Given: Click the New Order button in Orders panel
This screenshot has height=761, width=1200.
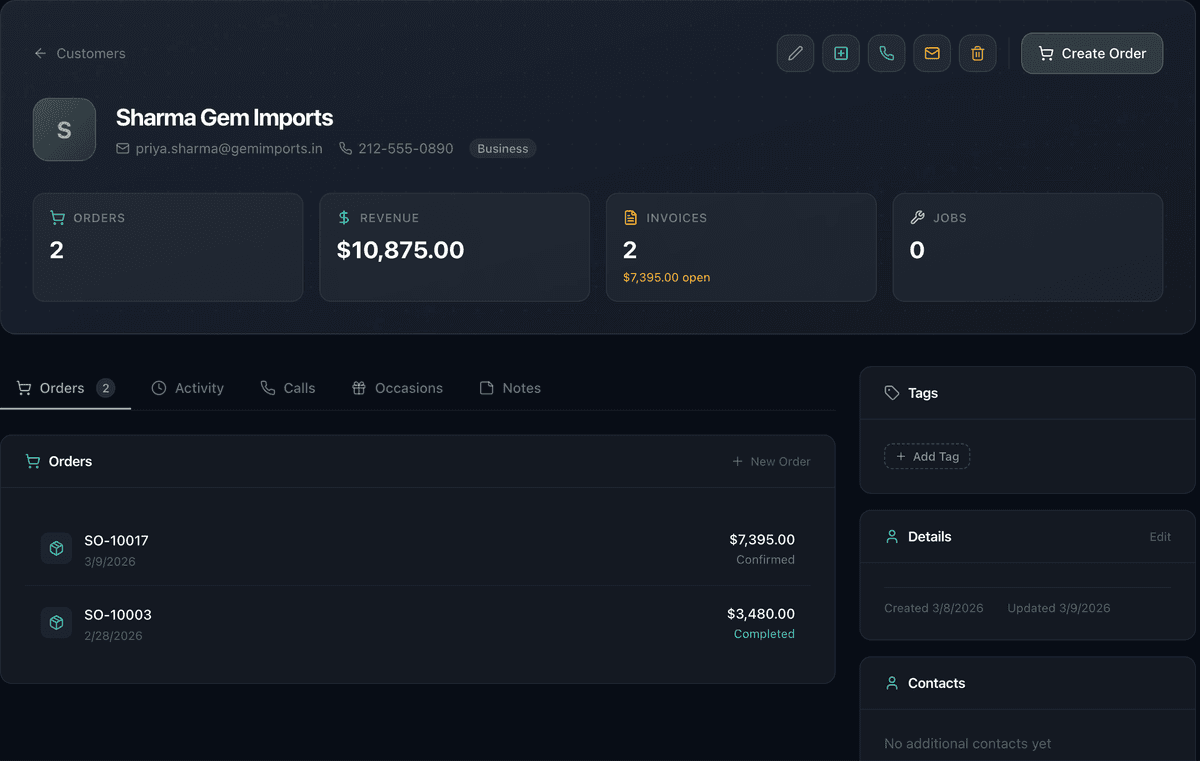Looking at the screenshot, I should click(771, 461).
